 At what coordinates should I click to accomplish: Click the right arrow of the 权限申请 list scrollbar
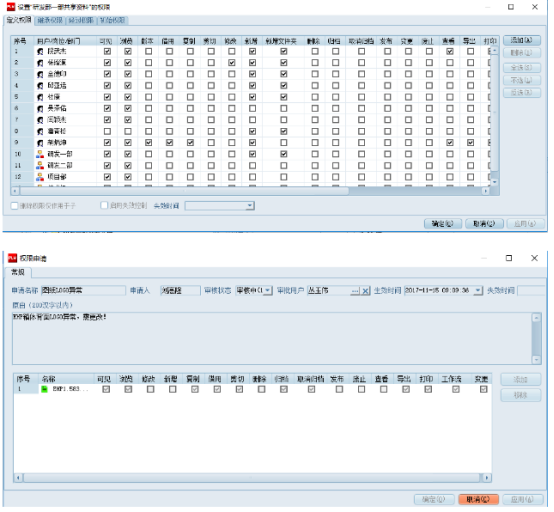coord(487,478)
